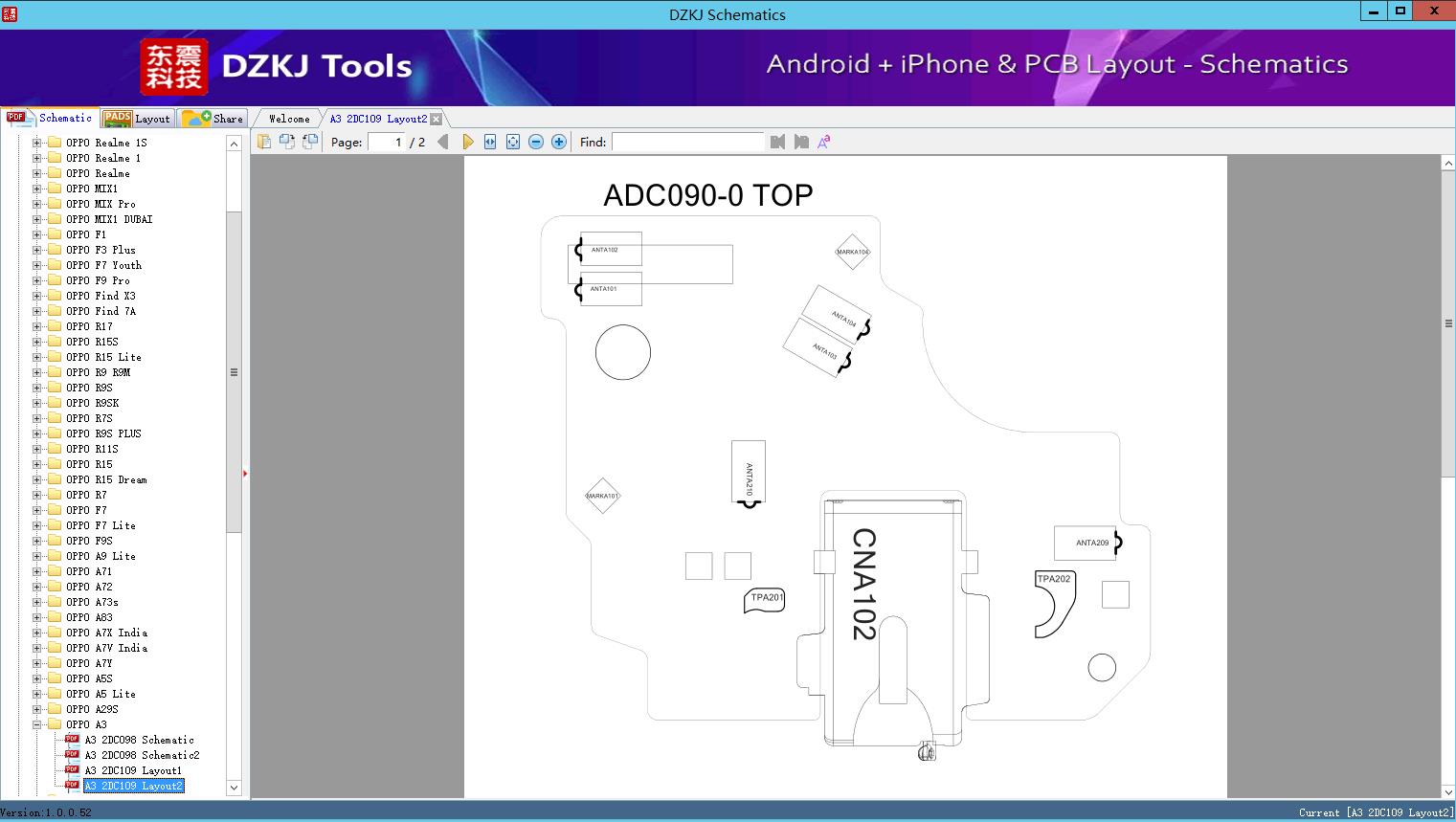Image resolution: width=1456 pixels, height=822 pixels.
Task: Select the OPPO F7 Youth folder
Action: click(x=103, y=265)
